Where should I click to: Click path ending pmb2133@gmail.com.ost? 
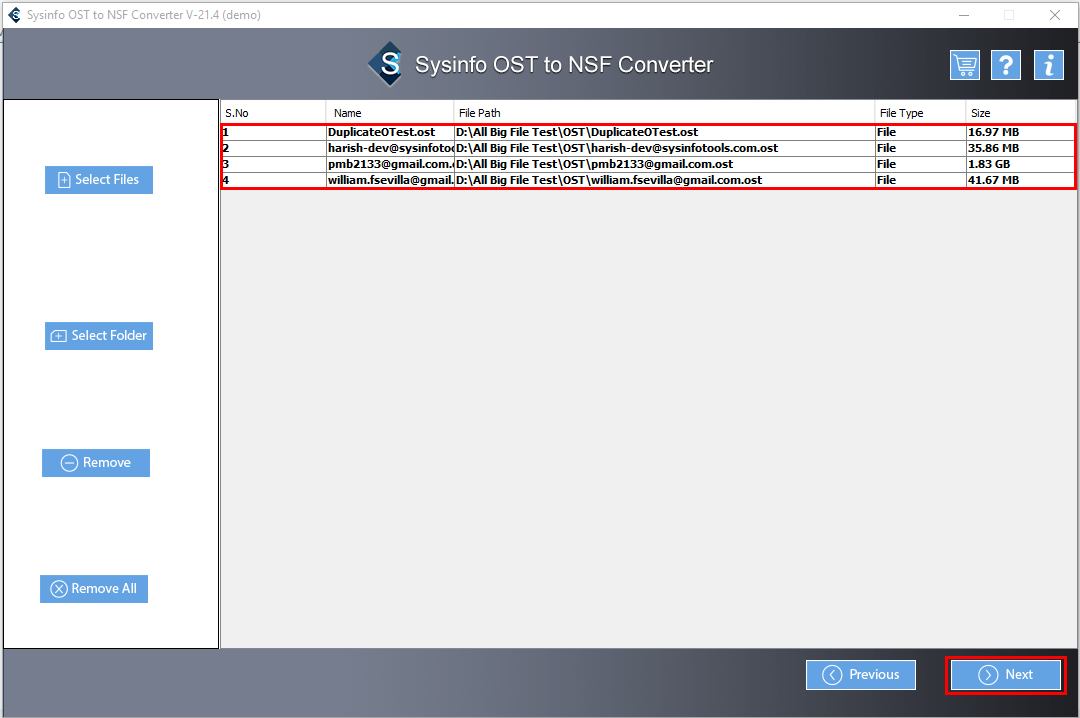pyautogui.click(x=665, y=164)
